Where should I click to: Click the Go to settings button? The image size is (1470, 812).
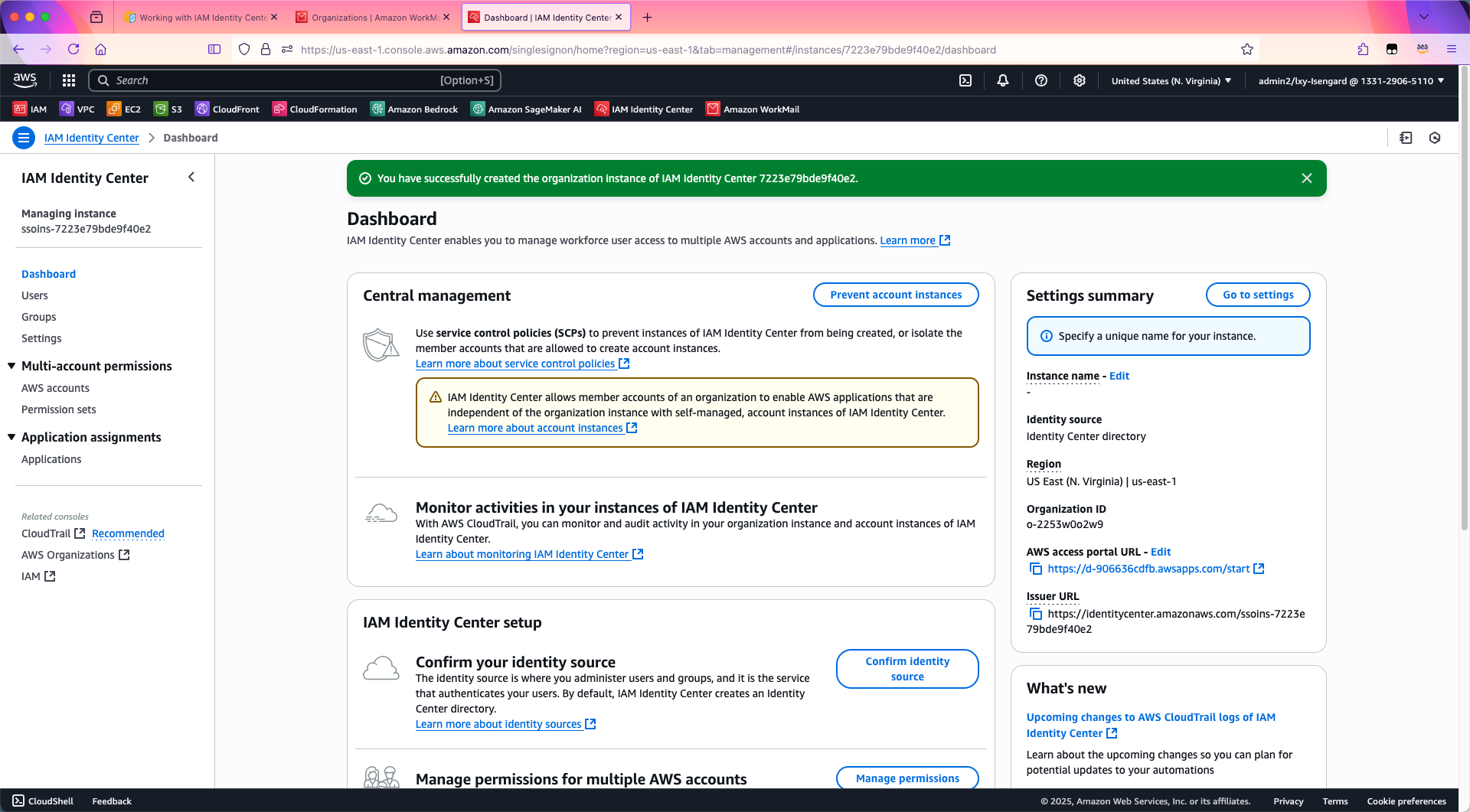click(1258, 295)
